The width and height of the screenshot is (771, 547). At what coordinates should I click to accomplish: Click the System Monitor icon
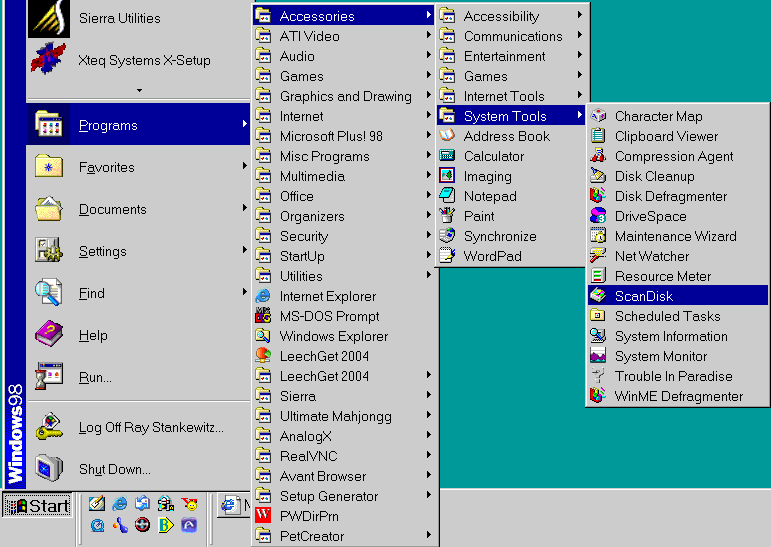pos(598,356)
